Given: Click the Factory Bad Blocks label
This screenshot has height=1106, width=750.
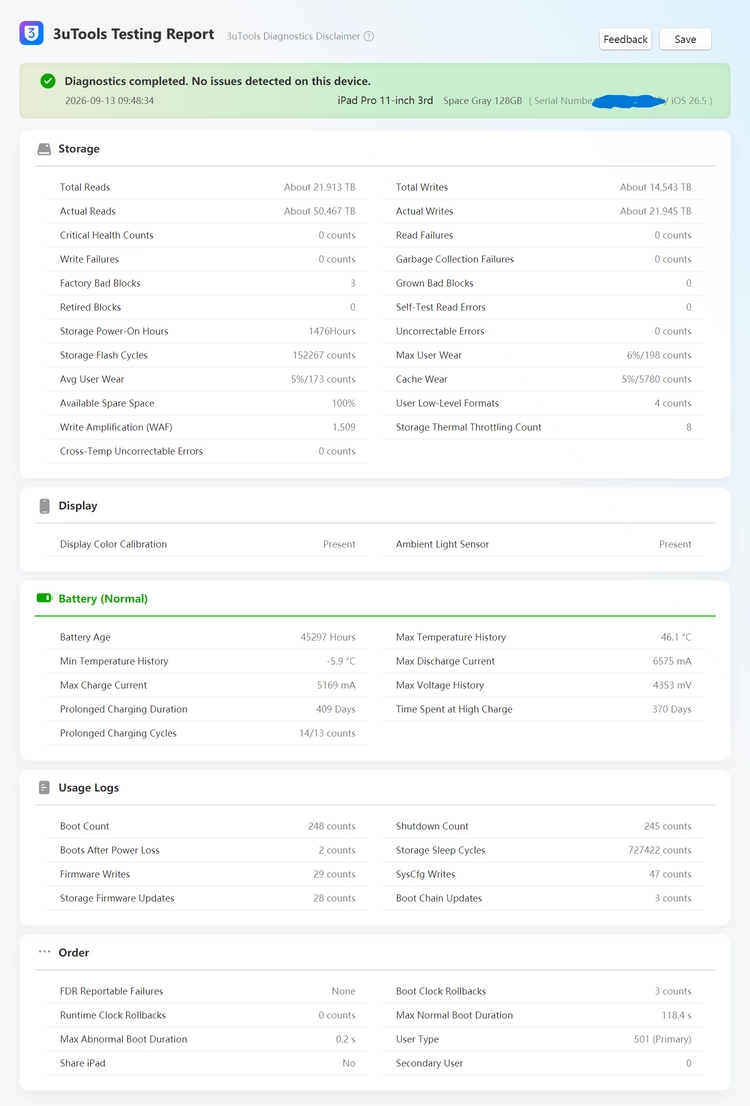Looking at the screenshot, I should tap(100, 283).
